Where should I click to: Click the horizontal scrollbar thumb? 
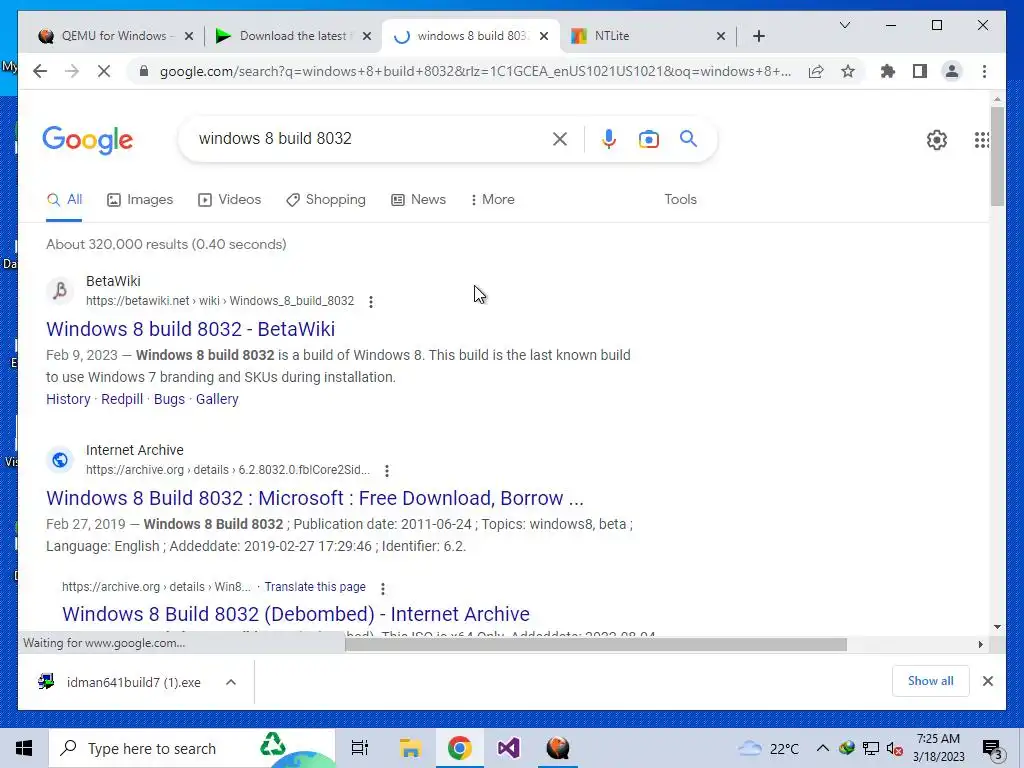(596, 644)
